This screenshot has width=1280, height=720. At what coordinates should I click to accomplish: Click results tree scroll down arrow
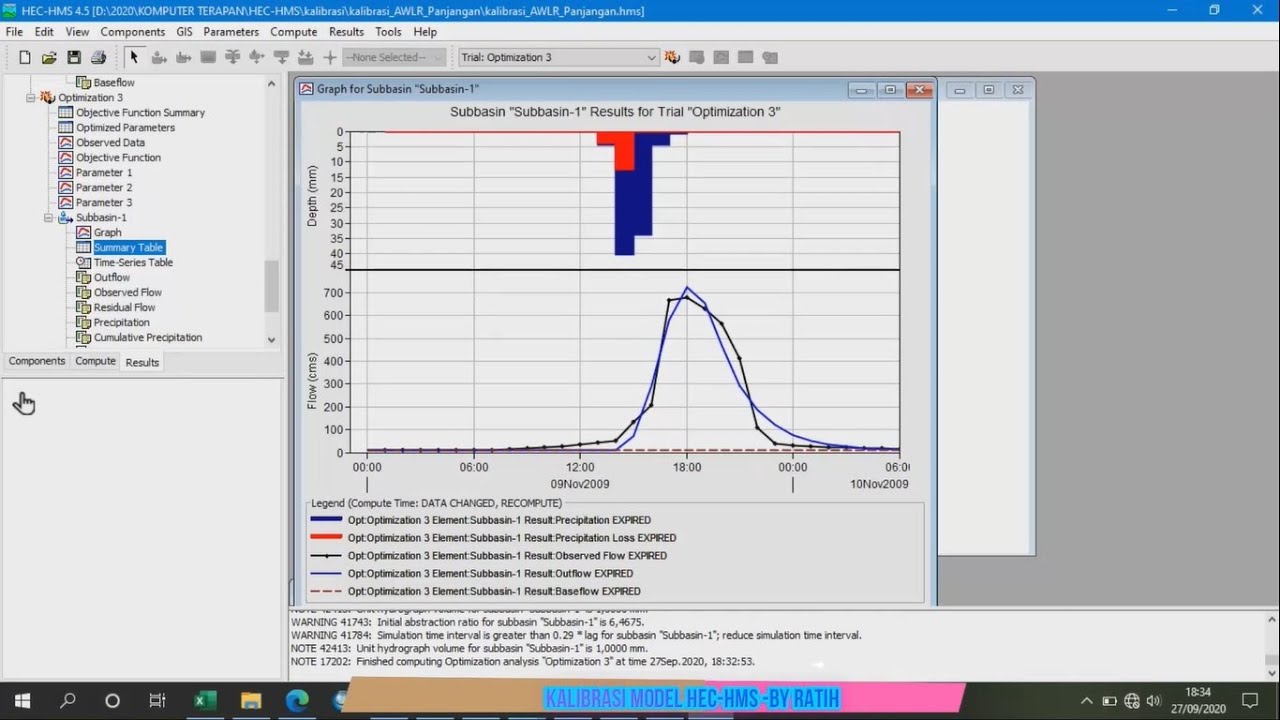coord(271,340)
